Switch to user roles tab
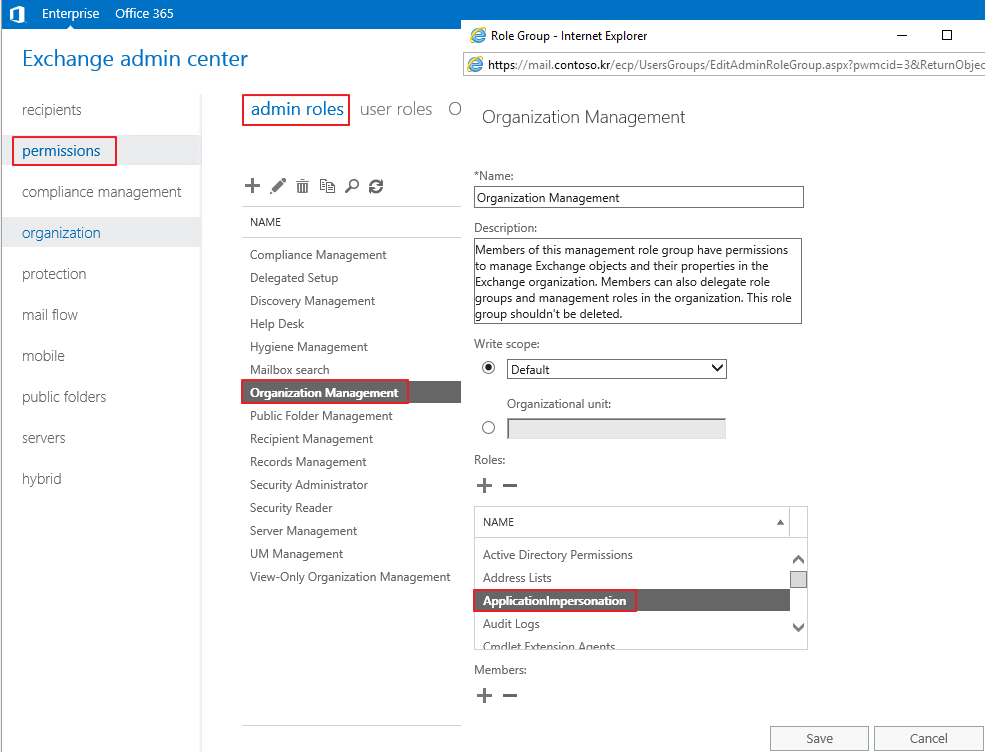This screenshot has width=985, height=752. coord(396,109)
